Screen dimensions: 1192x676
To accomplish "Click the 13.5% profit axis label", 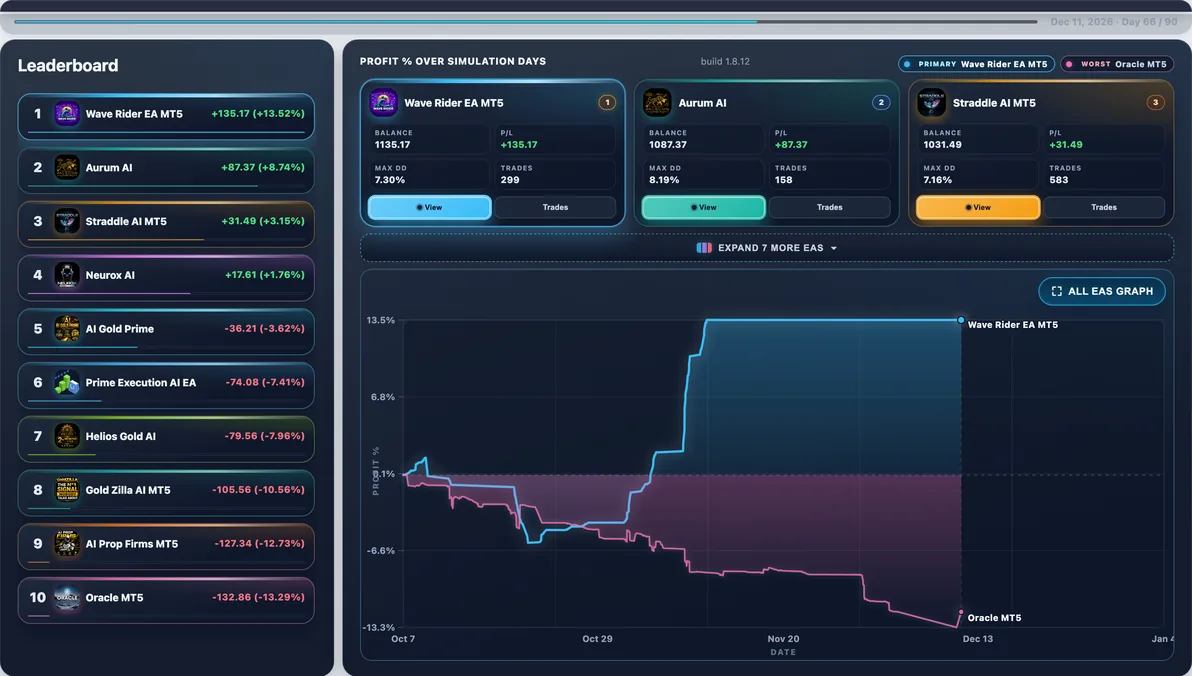I will pos(381,320).
